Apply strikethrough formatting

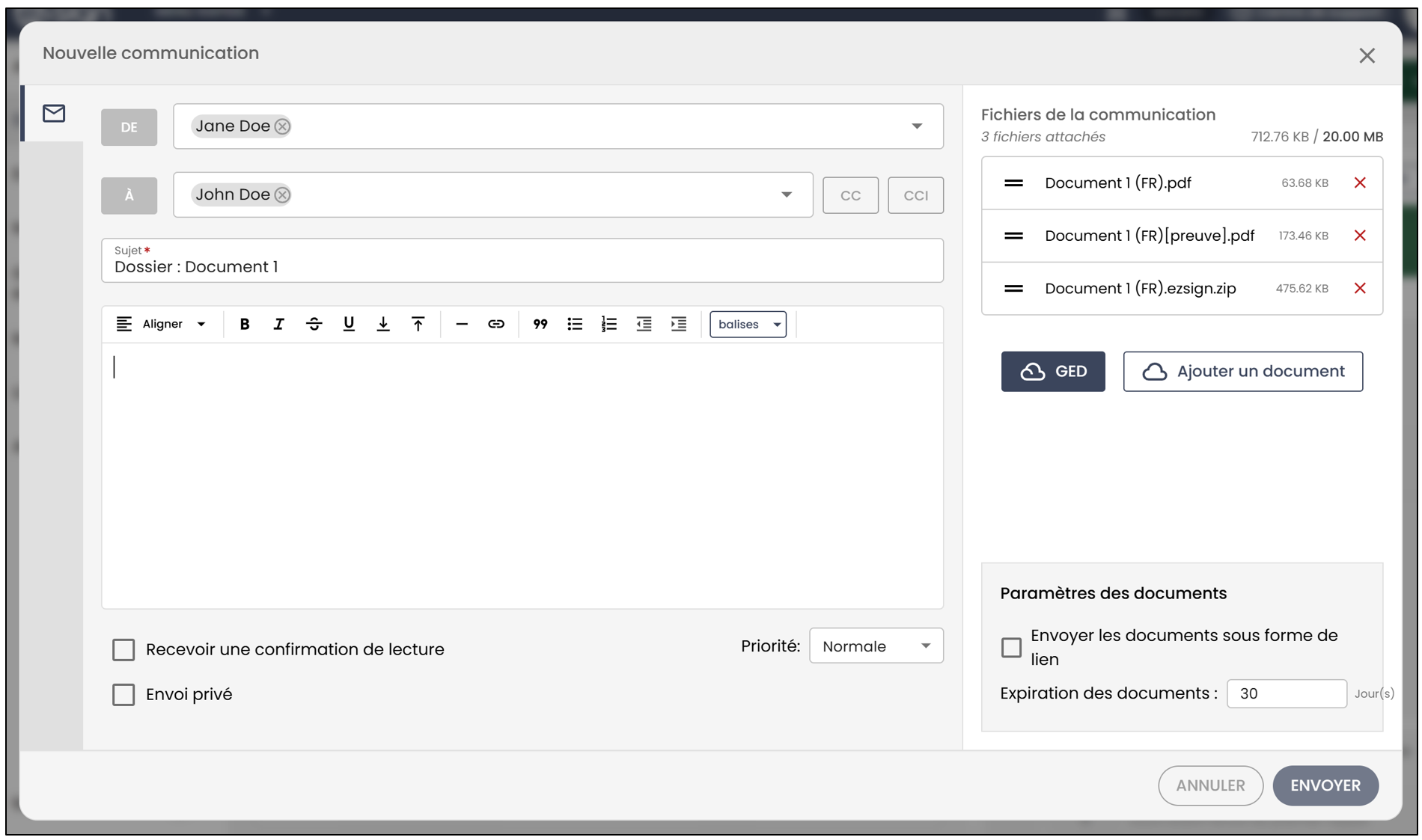(x=314, y=324)
